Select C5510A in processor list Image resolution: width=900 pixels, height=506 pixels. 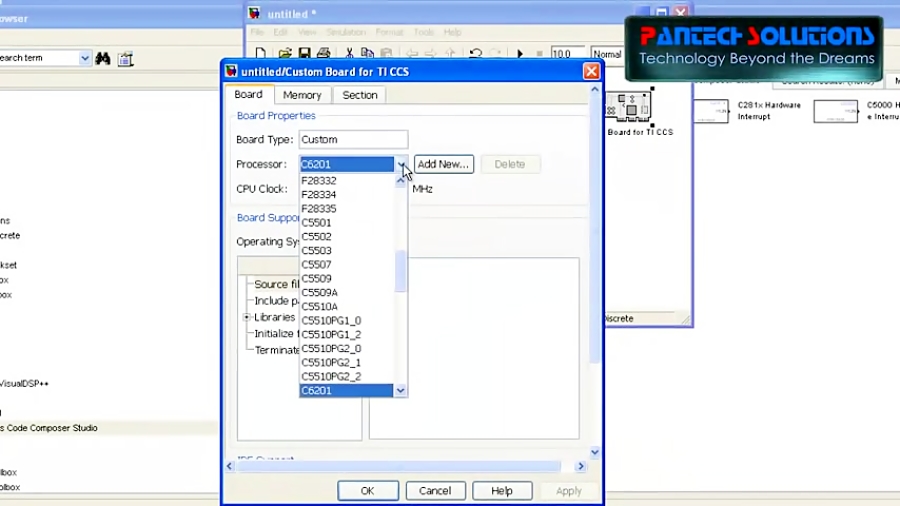[347, 306]
